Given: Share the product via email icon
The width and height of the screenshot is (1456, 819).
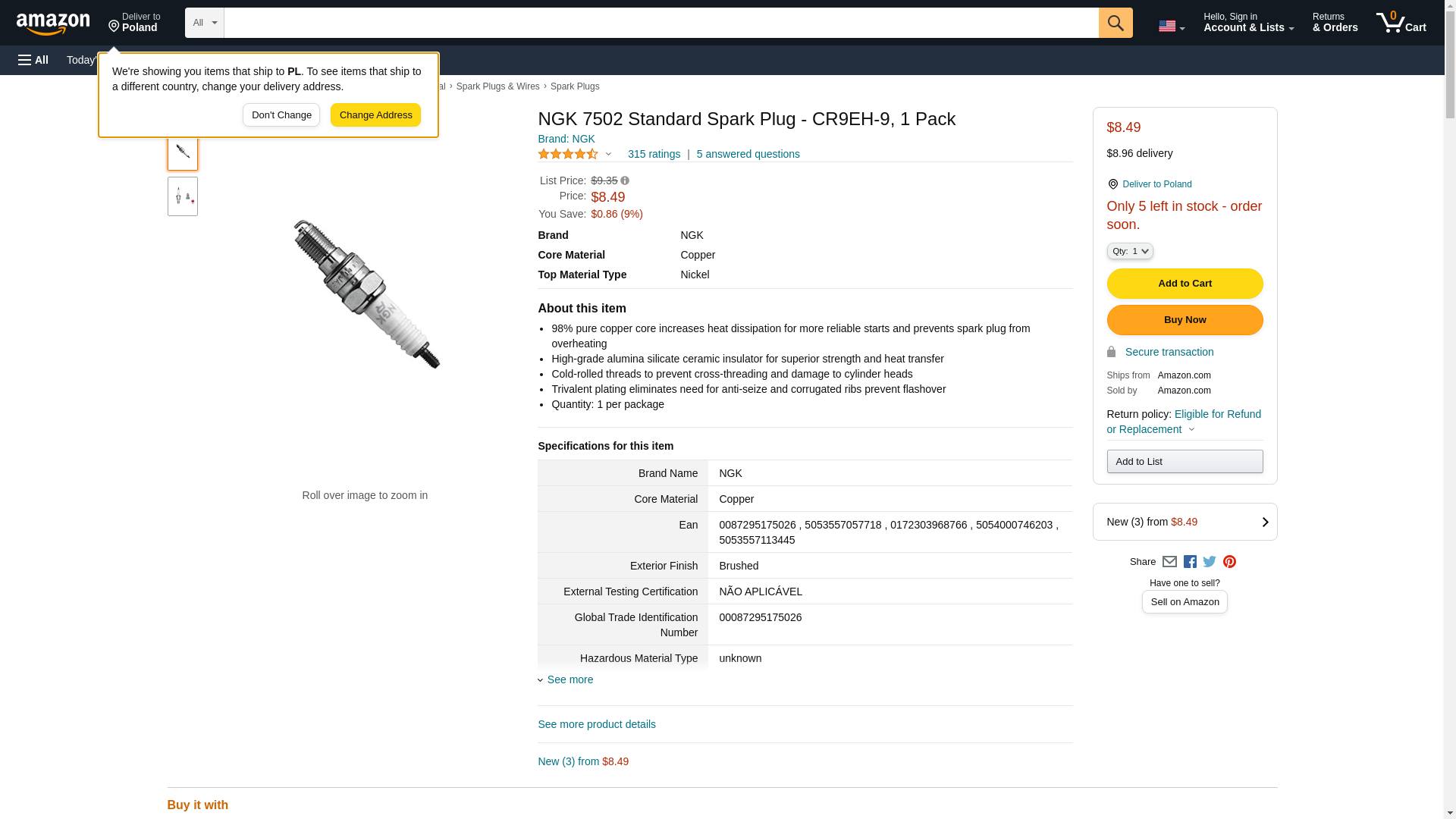Looking at the screenshot, I should click(x=1169, y=562).
